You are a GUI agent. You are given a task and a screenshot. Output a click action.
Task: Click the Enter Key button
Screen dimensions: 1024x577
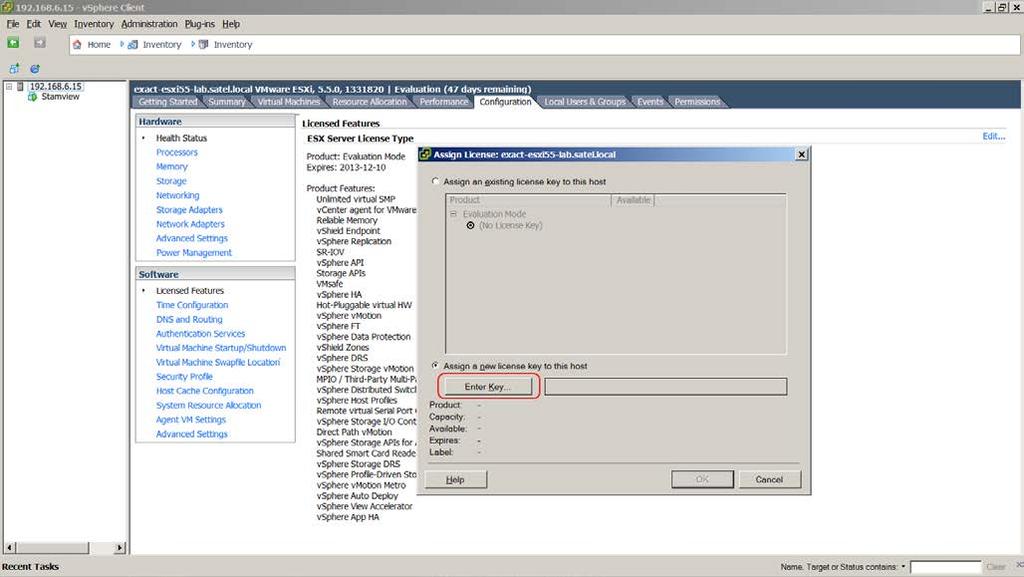488,386
